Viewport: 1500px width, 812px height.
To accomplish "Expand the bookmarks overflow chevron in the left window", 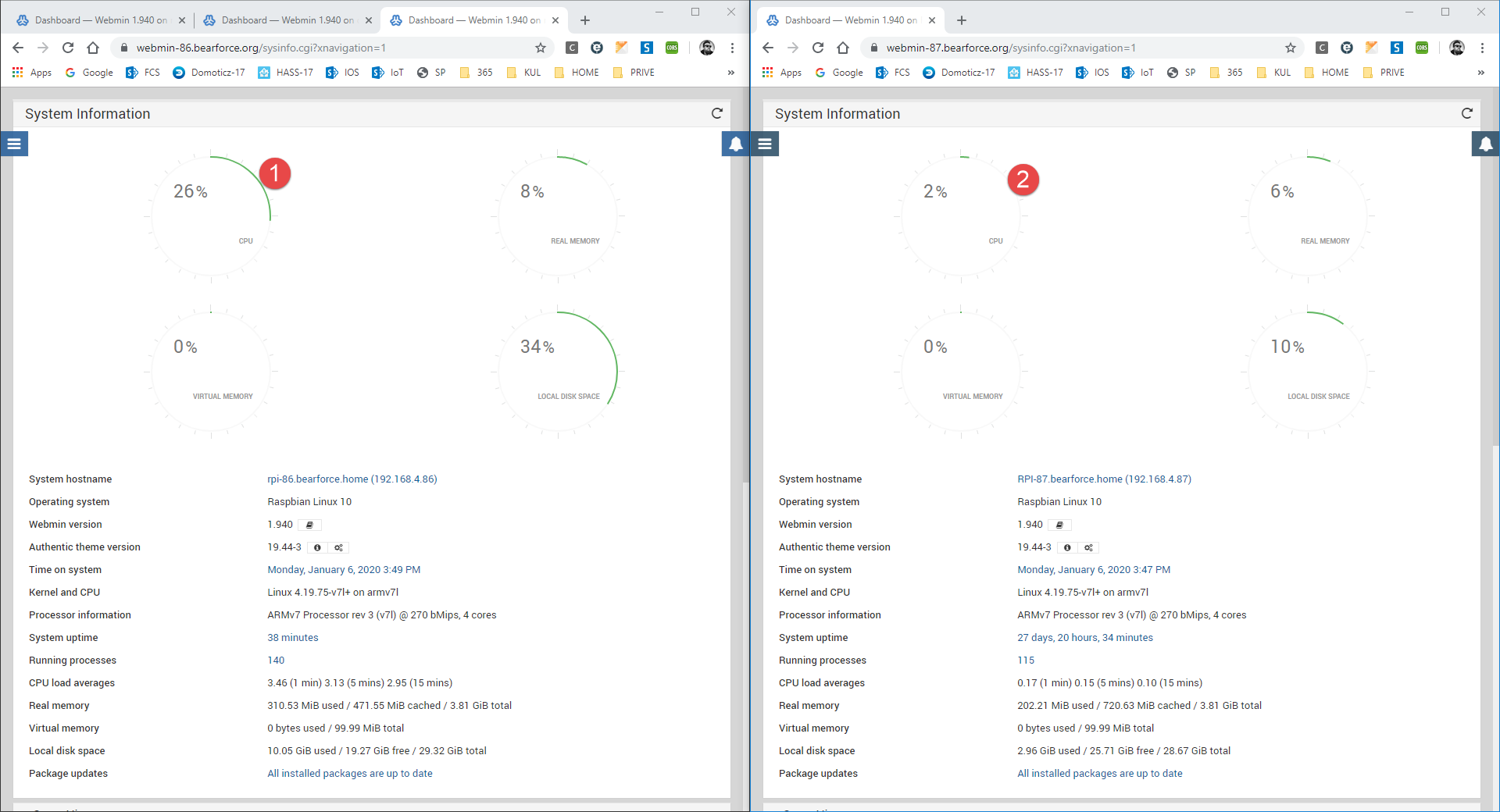I will 731,73.
